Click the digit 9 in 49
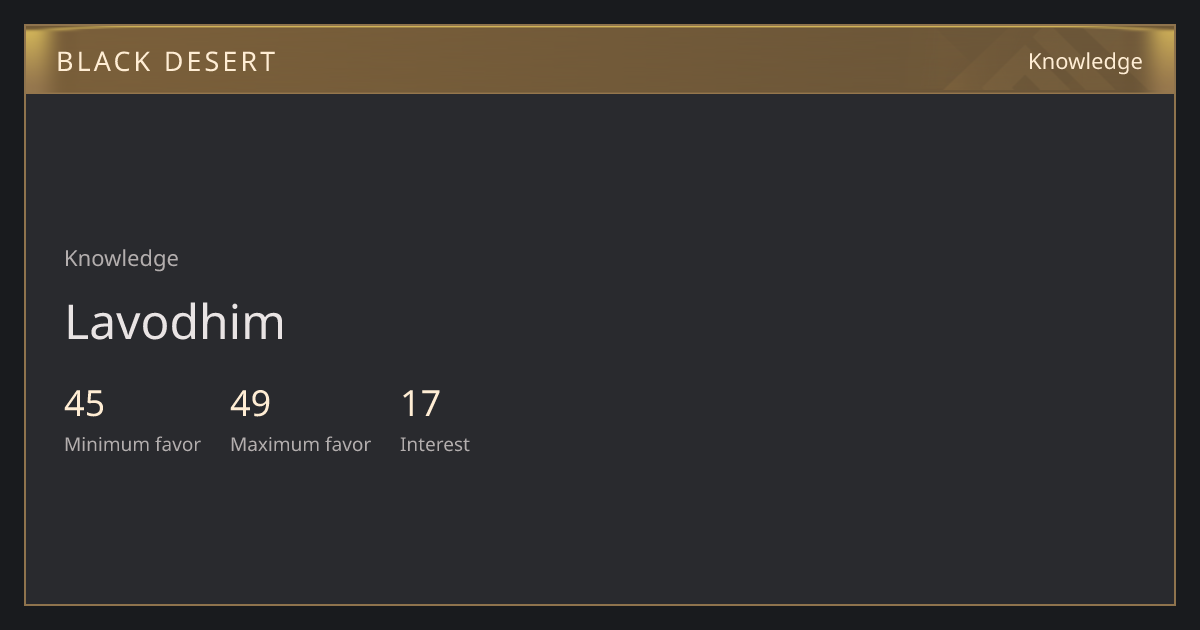The width and height of the screenshot is (1200, 630). pyautogui.click(x=261, y=404)
